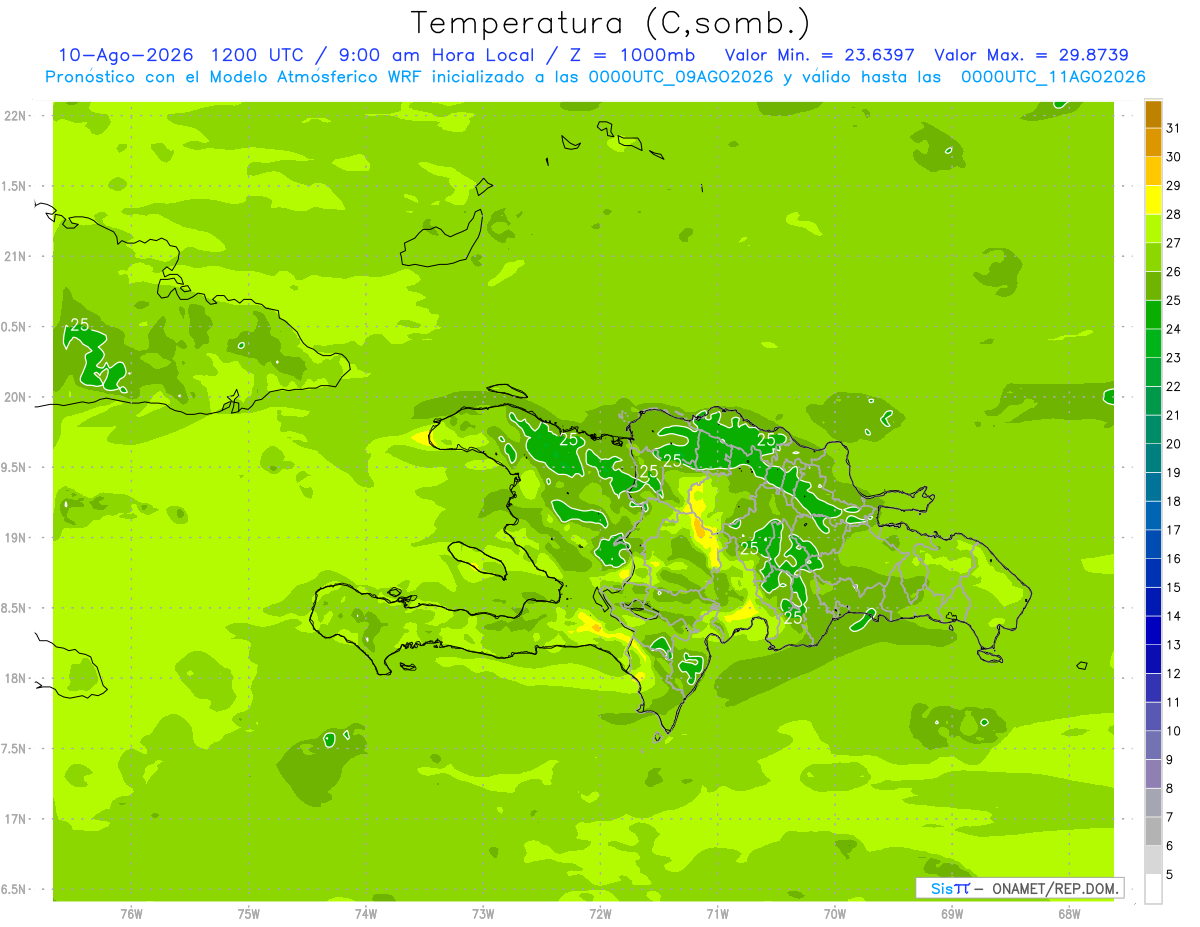Screen dimensions: 1200x927
Task: Click the "72W" longitude label
Action: (x=600, y=913)
